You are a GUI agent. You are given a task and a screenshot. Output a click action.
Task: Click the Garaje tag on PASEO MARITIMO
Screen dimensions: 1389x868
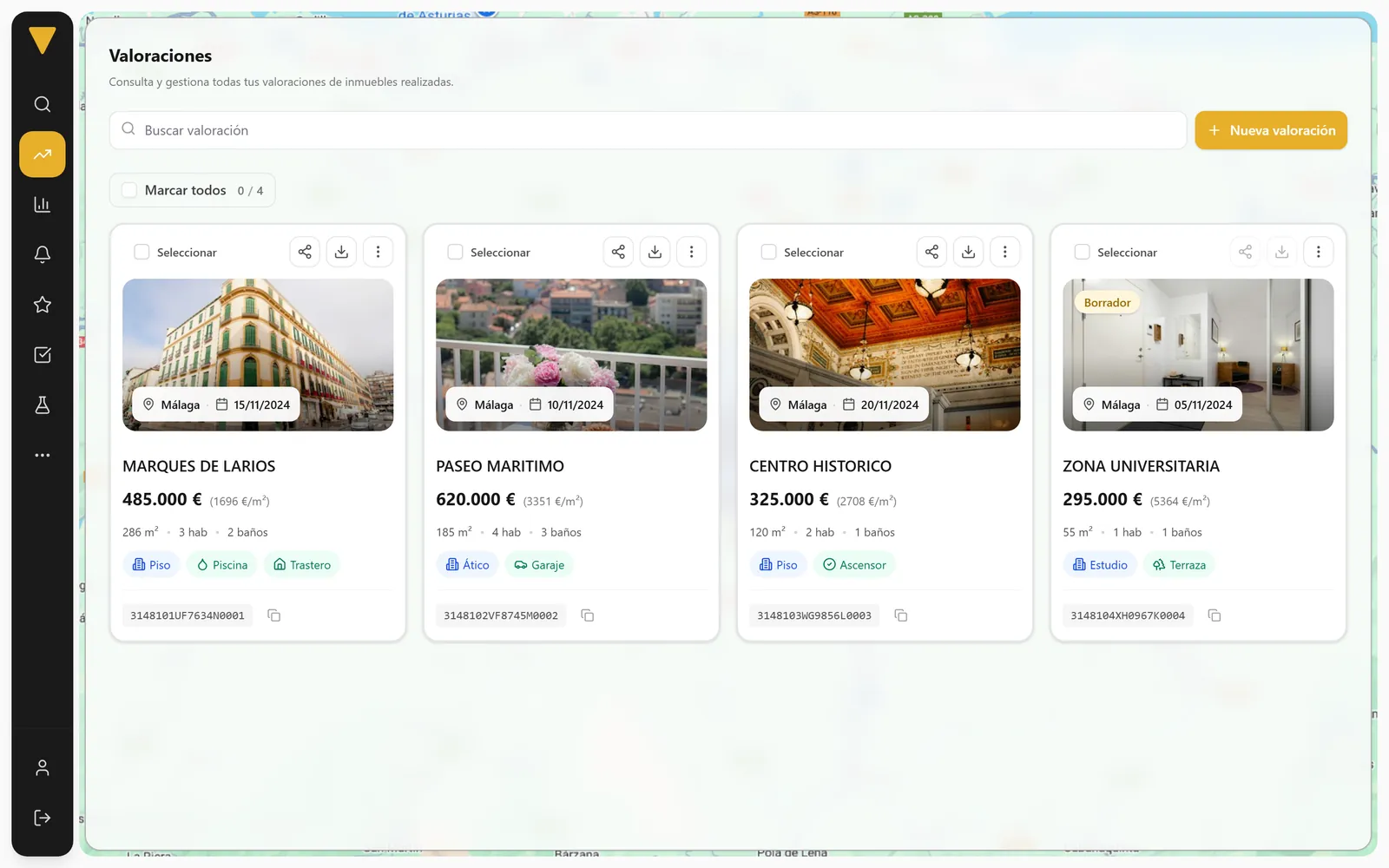point(539,565)
